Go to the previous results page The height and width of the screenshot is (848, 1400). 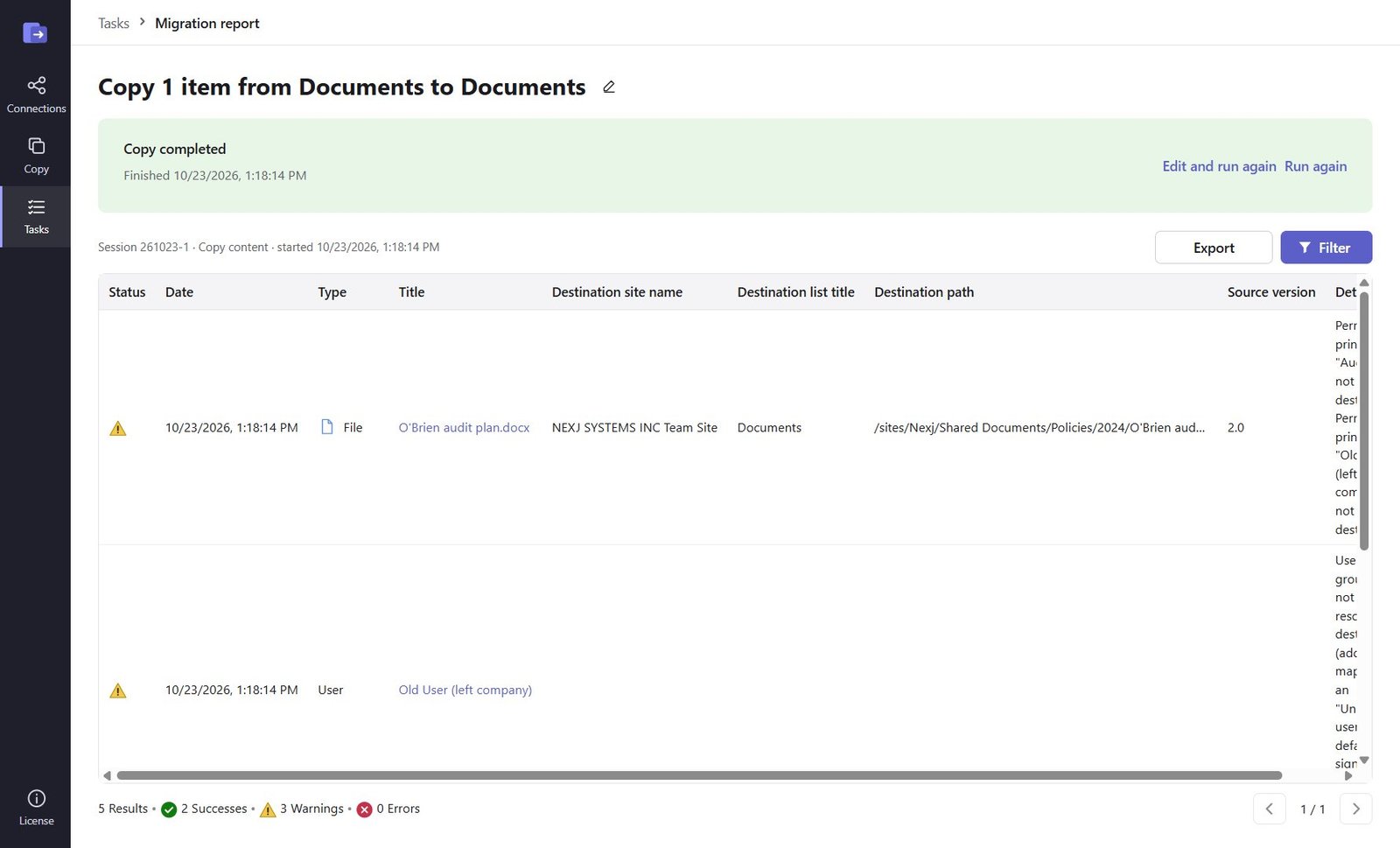coord(1269,809)
